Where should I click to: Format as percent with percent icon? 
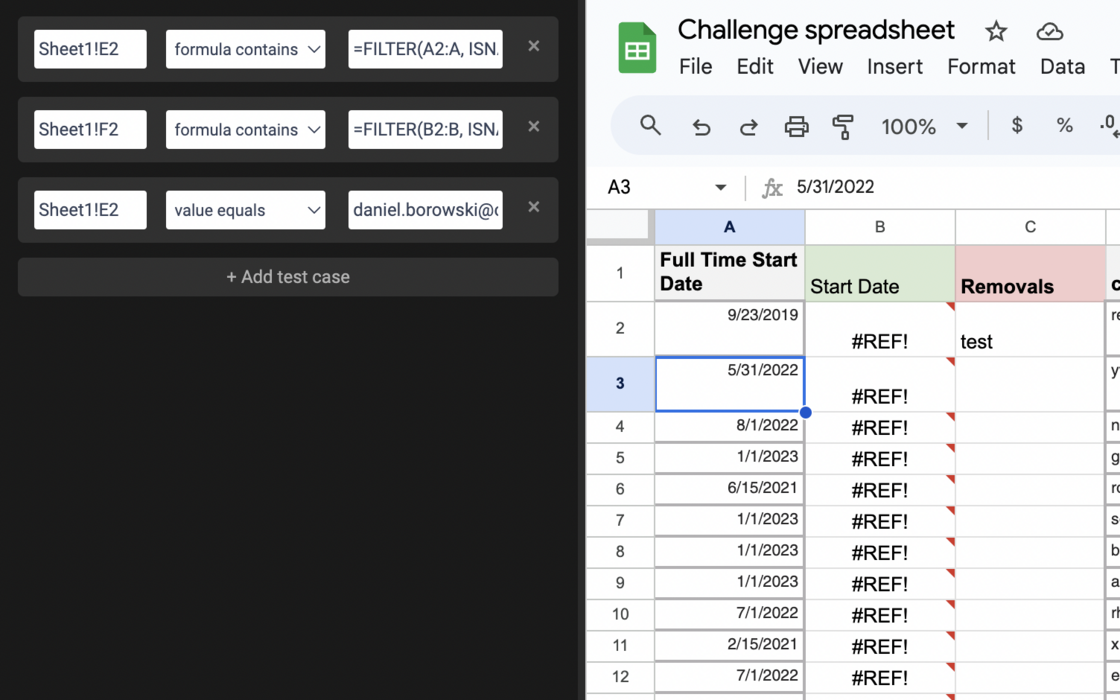[x=1064, y=126]
